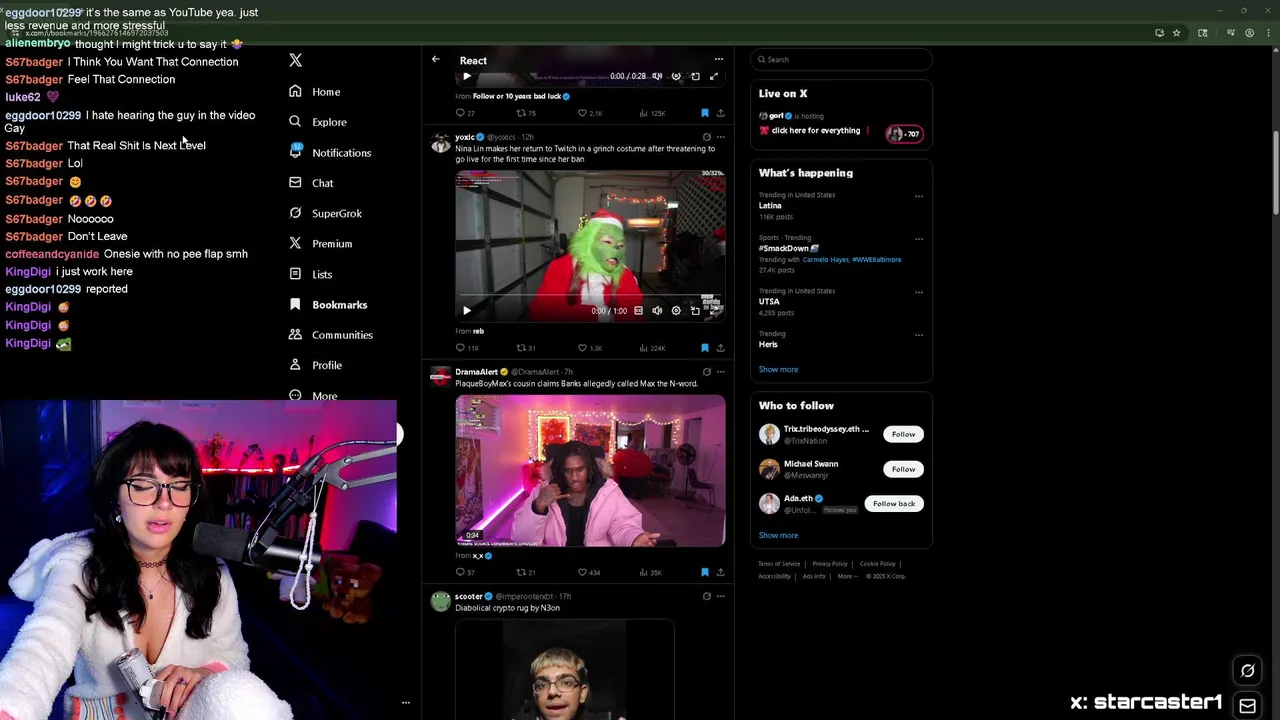Image resolution: width=1280 pixels, height=720 pixels.
Task: Reply to the yoxic post
Action: click(466, 348)
